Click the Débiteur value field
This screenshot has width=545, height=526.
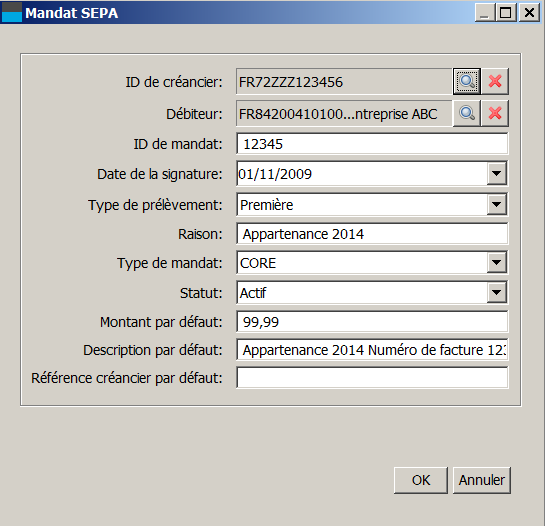[344, 114]
